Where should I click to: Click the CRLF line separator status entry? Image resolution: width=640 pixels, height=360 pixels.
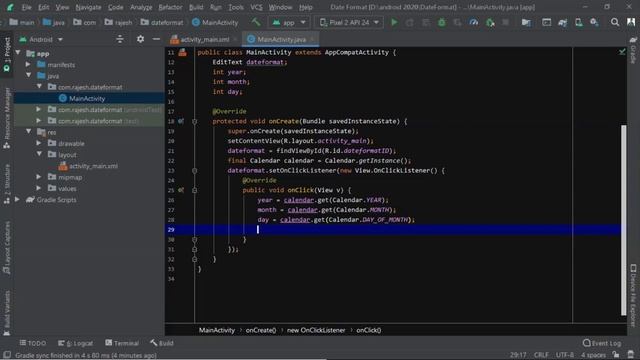541,355
